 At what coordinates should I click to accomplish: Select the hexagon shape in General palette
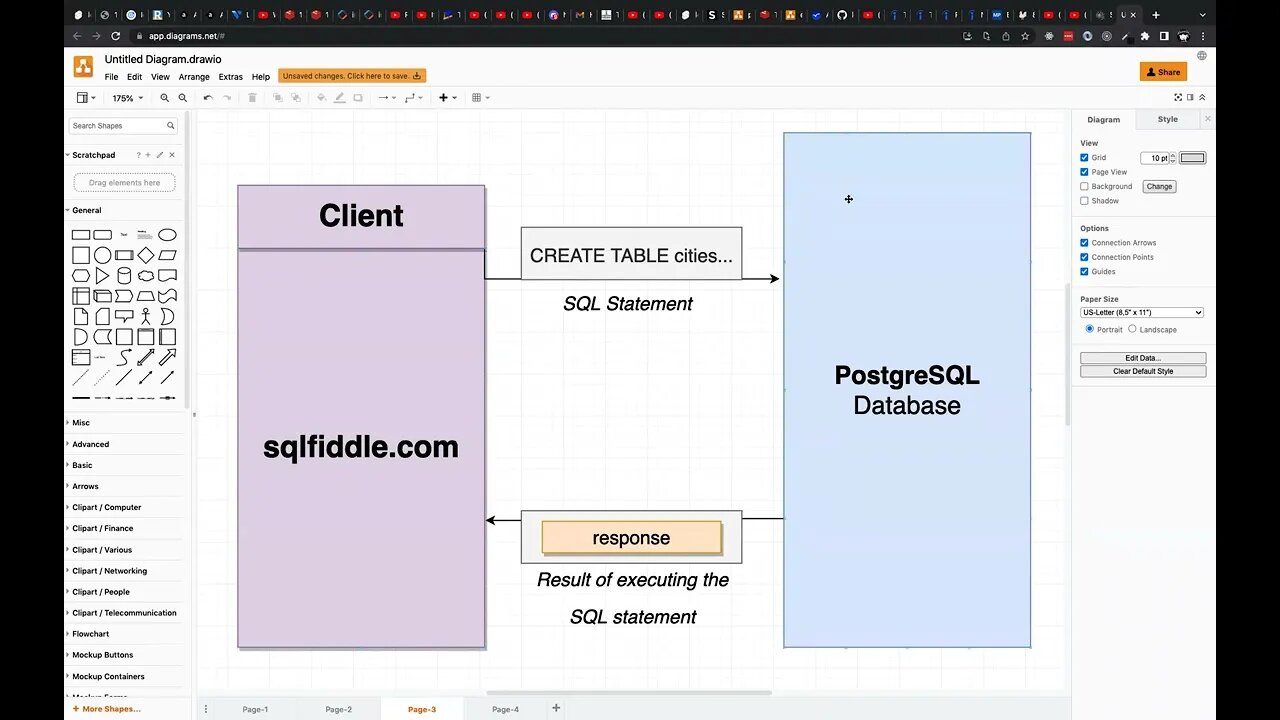81,276
